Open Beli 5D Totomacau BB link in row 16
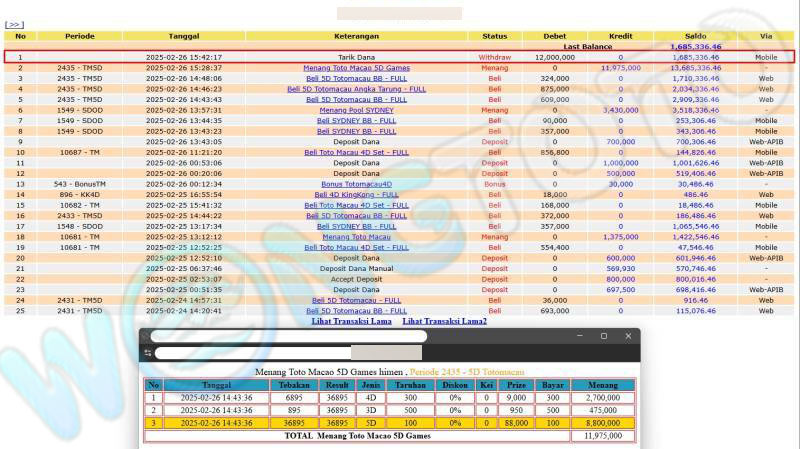 pyautogui.click(x=356, y=216)
